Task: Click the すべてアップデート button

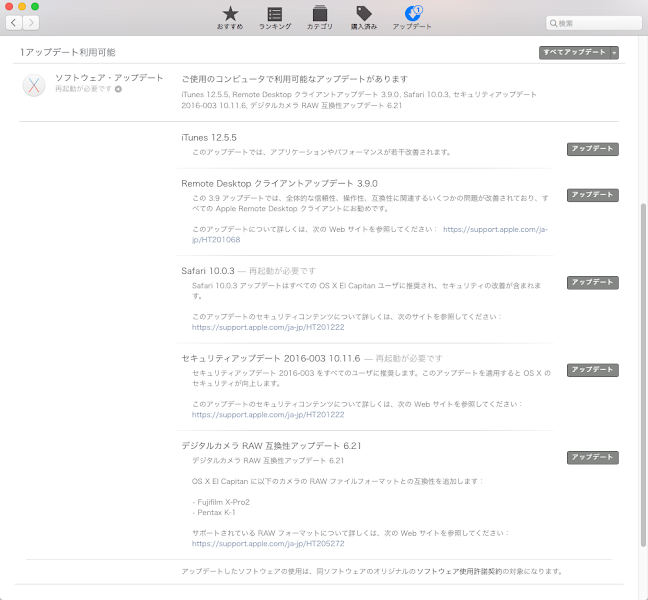Action: (x=574, y=52)
